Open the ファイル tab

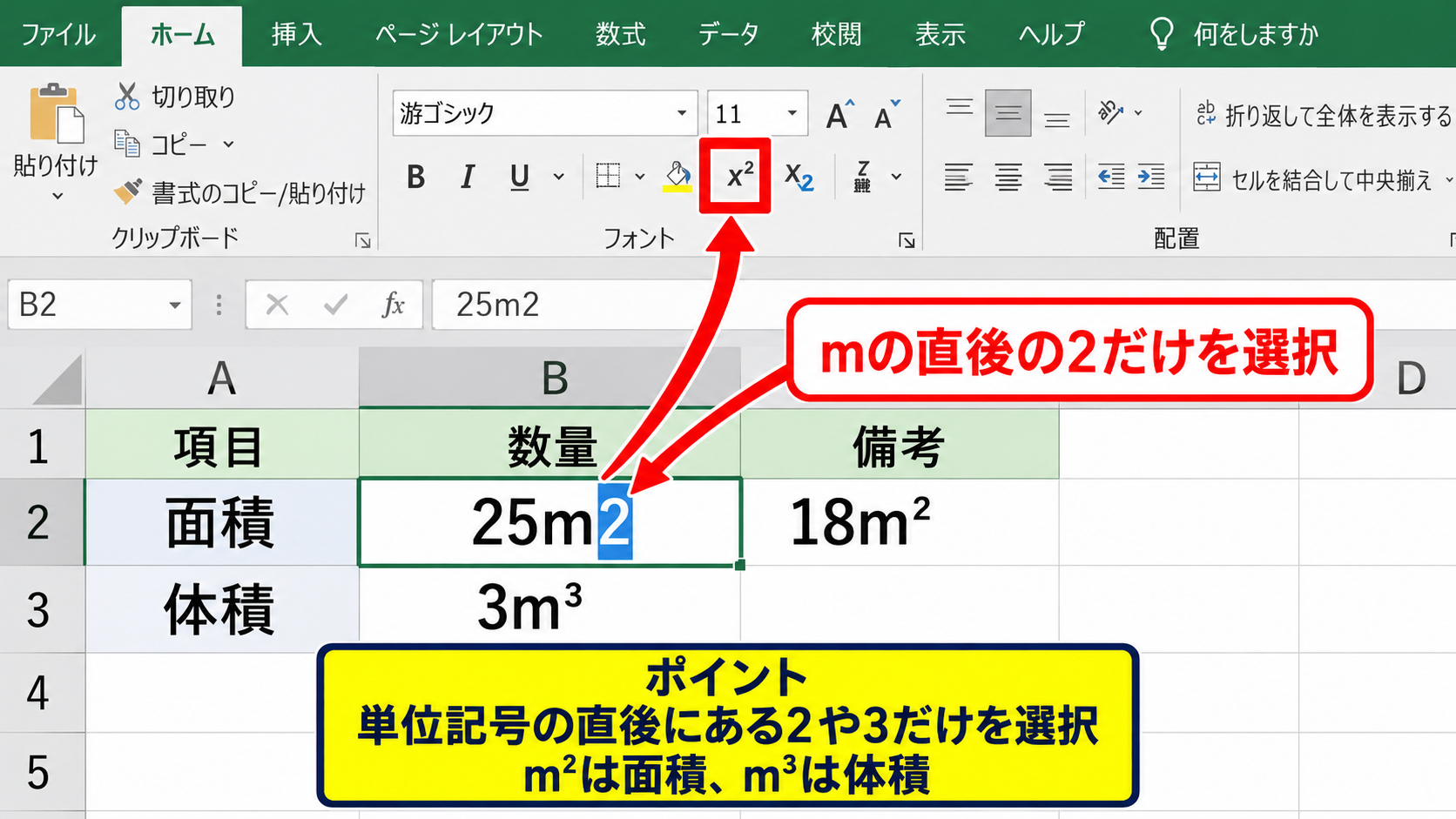(x=58, y=34)
